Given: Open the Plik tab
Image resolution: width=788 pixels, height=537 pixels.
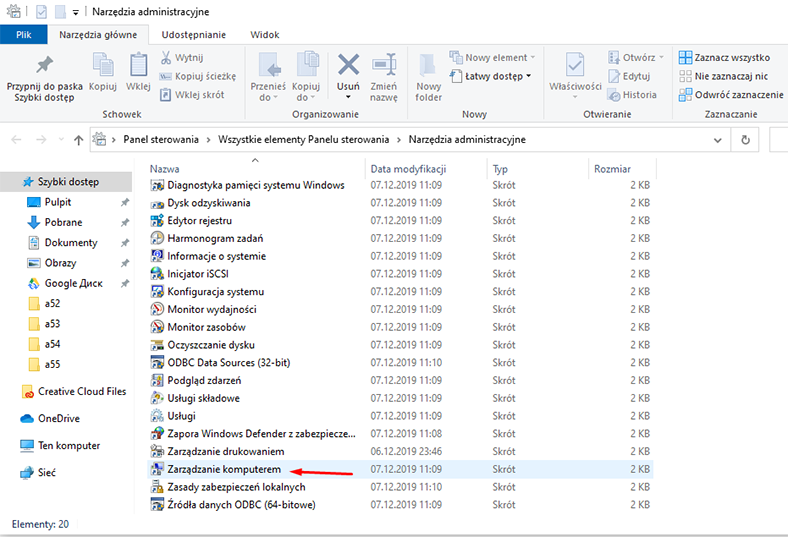Looking at the screenshot, I should tap(24, 35).
